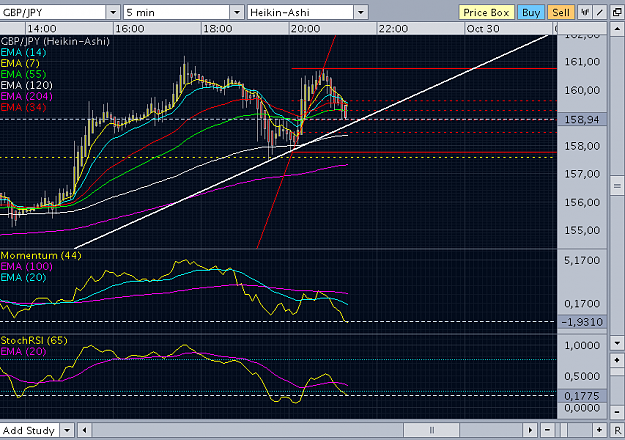Click the vertical zoom minus button
625x440 pixels.
coord(617,412)
